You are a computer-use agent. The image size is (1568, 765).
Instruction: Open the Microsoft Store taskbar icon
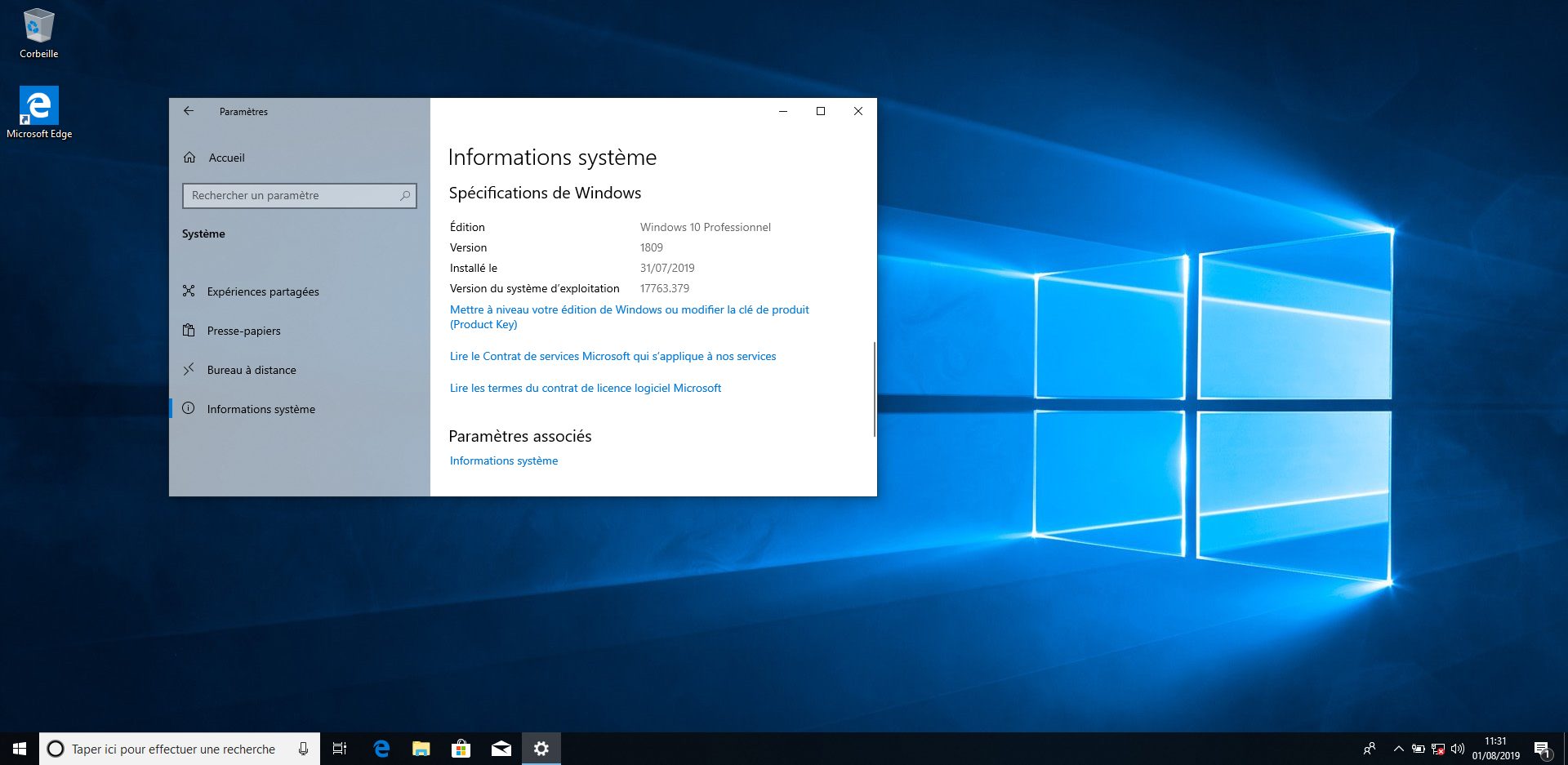pyautogui.click(x=461, y=749)
